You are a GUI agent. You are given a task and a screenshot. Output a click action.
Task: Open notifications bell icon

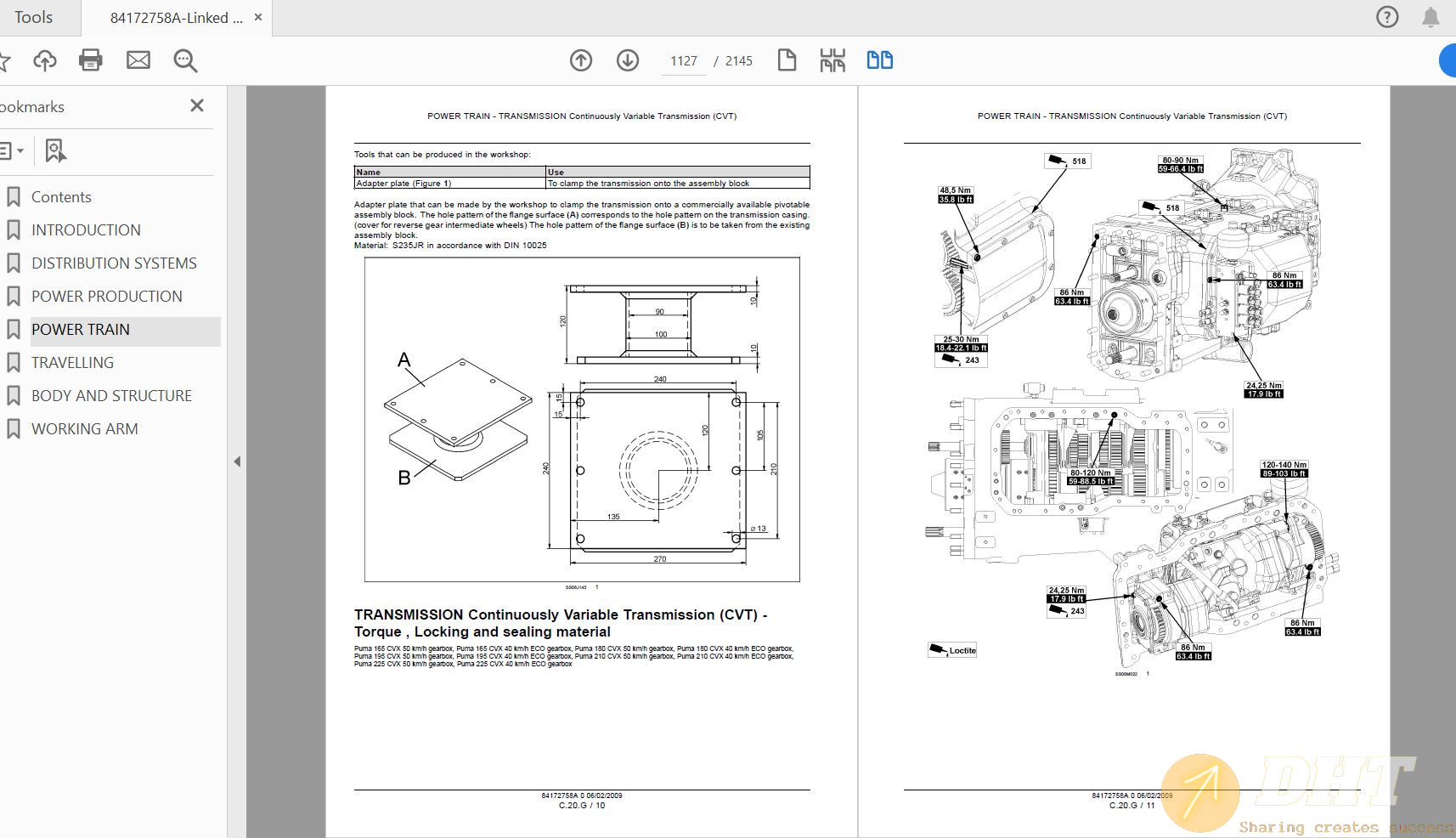1431,17
